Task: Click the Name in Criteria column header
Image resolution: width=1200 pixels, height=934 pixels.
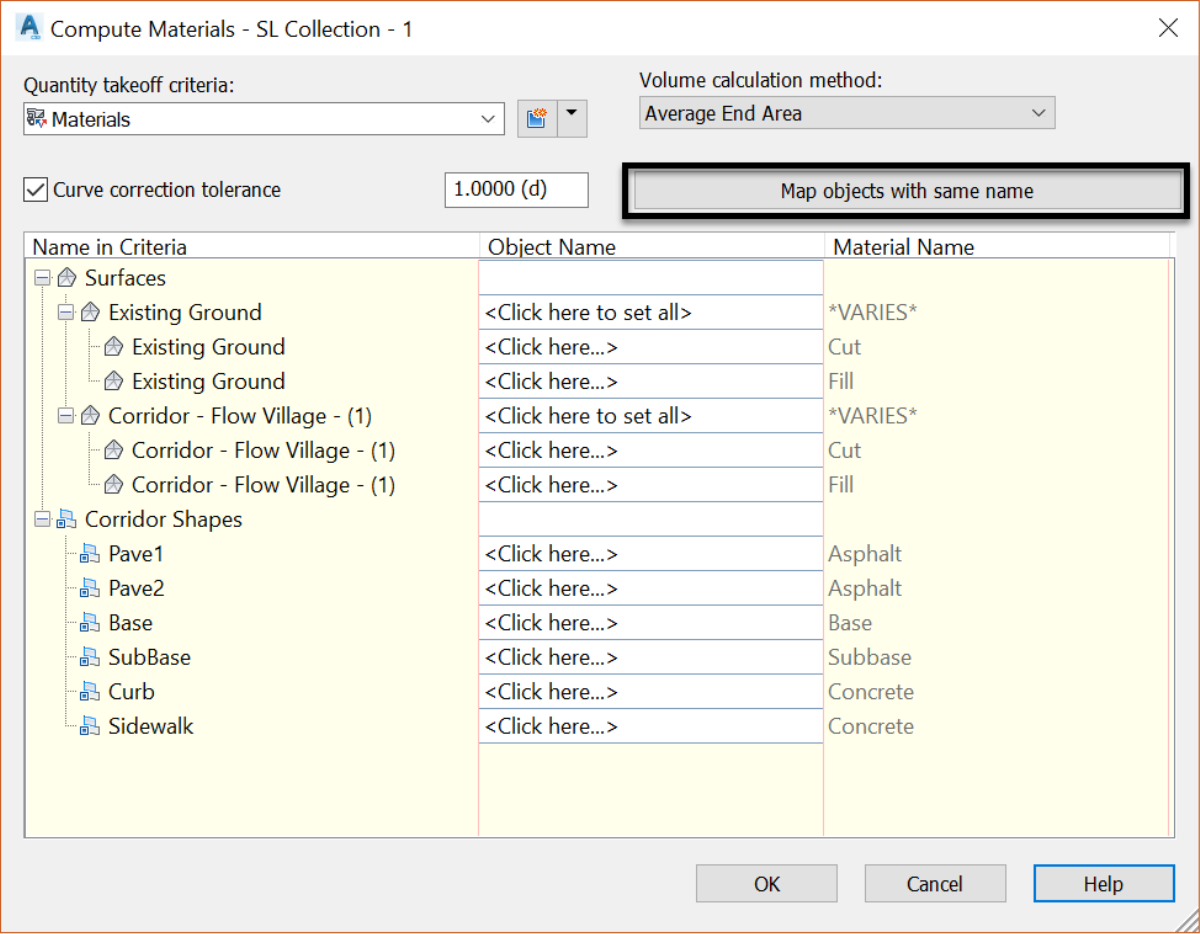Action: [252, 246]
